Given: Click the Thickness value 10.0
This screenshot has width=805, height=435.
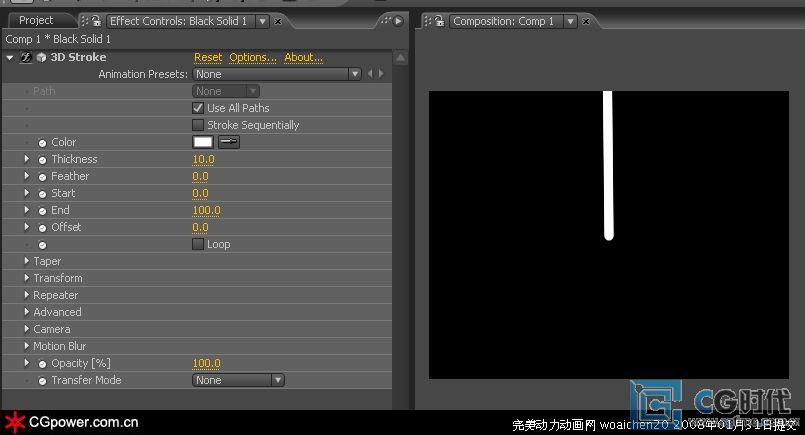Looking at the screenshot, I should 203,159.
